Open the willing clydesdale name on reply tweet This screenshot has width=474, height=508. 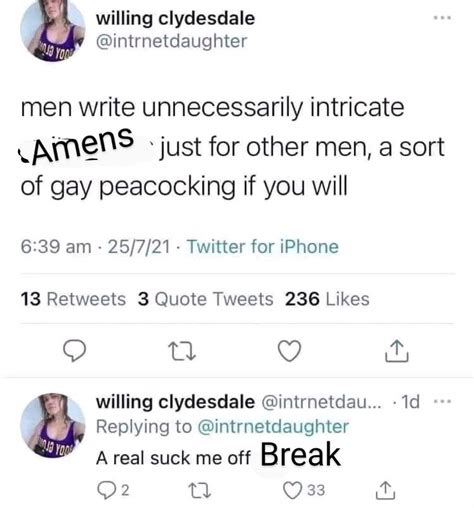pos(175,402)
